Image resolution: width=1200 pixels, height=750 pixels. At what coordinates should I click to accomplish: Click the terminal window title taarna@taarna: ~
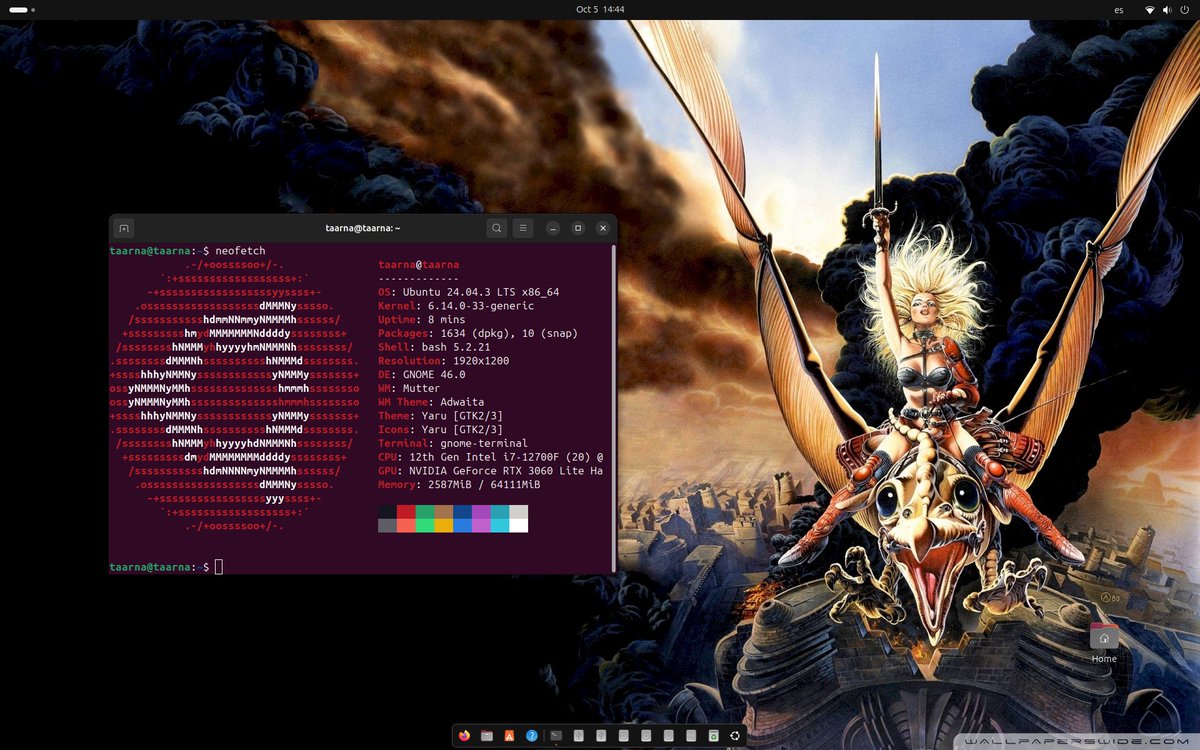click(x=363, y=228)
